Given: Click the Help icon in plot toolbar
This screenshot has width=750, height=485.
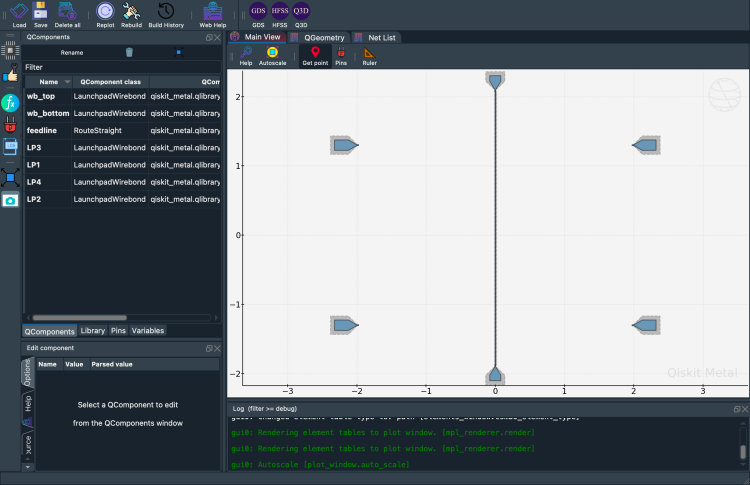Looking at the screenshot, I should click(246, 56).
